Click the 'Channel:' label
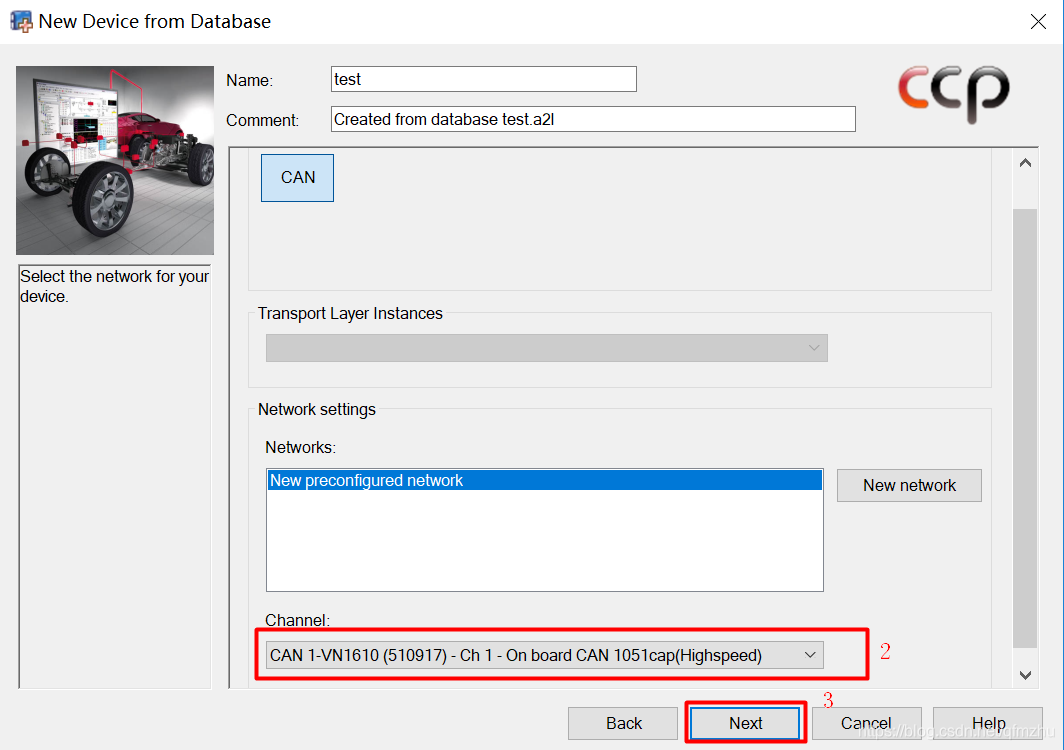Screen dimensions: 1064x750 tap(297, 620)
